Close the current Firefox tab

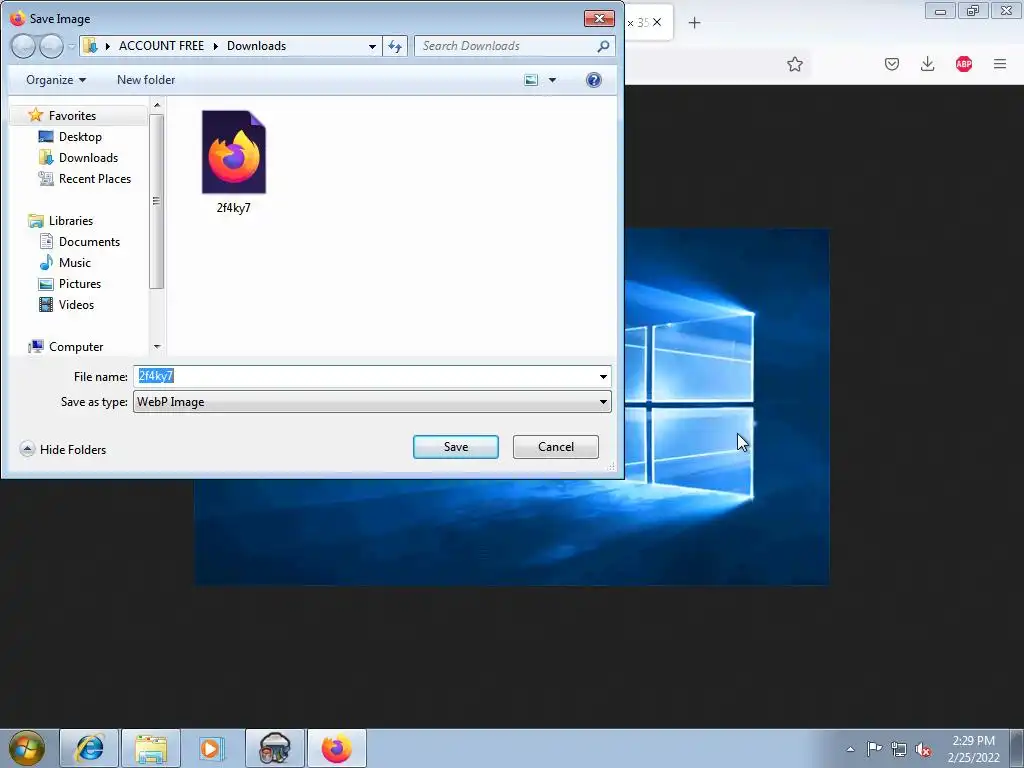coord(657,22)
